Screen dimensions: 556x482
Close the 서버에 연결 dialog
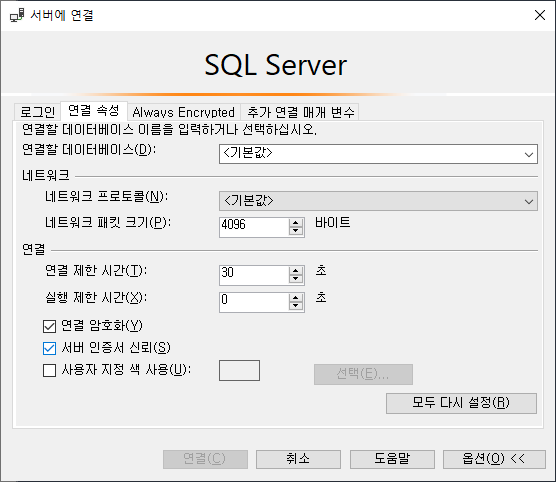pos(540,15)
